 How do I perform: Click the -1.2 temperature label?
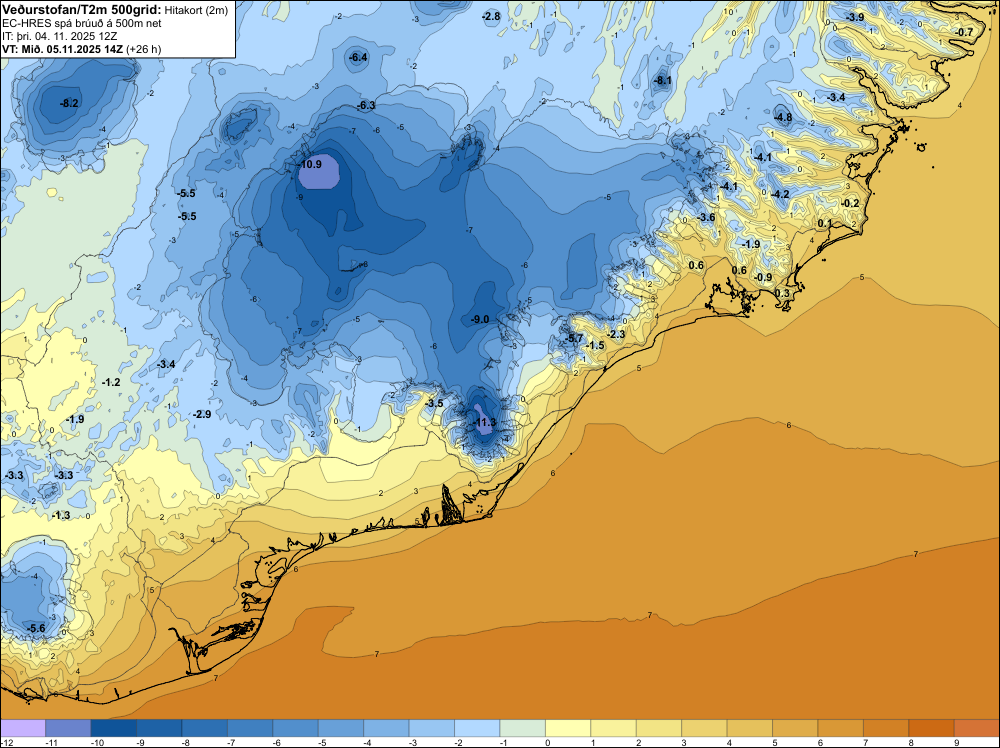pyautogui.click(x=111, y=383)
